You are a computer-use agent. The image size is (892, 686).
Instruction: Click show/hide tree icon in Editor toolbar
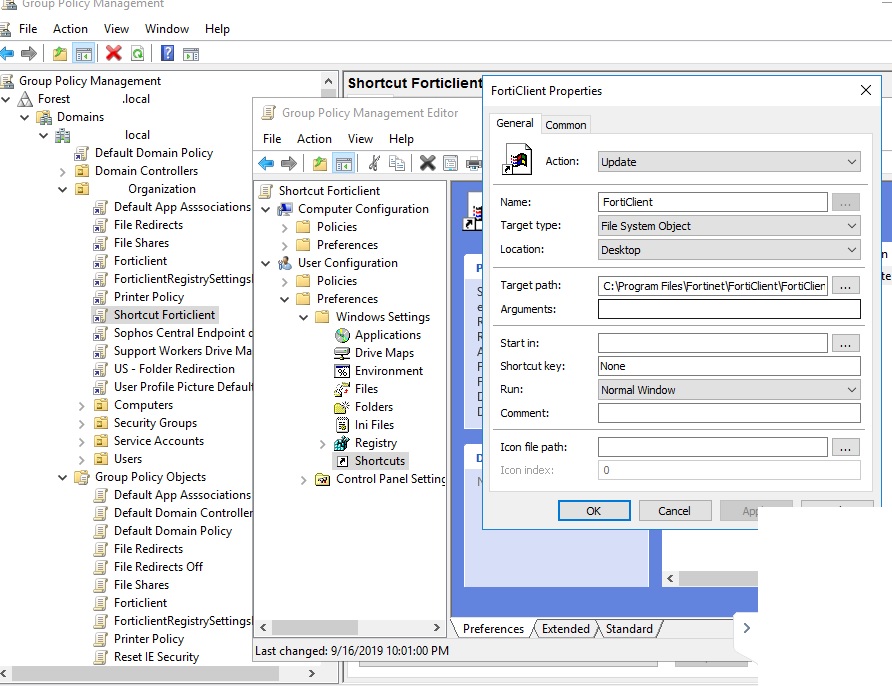point(344,164)
